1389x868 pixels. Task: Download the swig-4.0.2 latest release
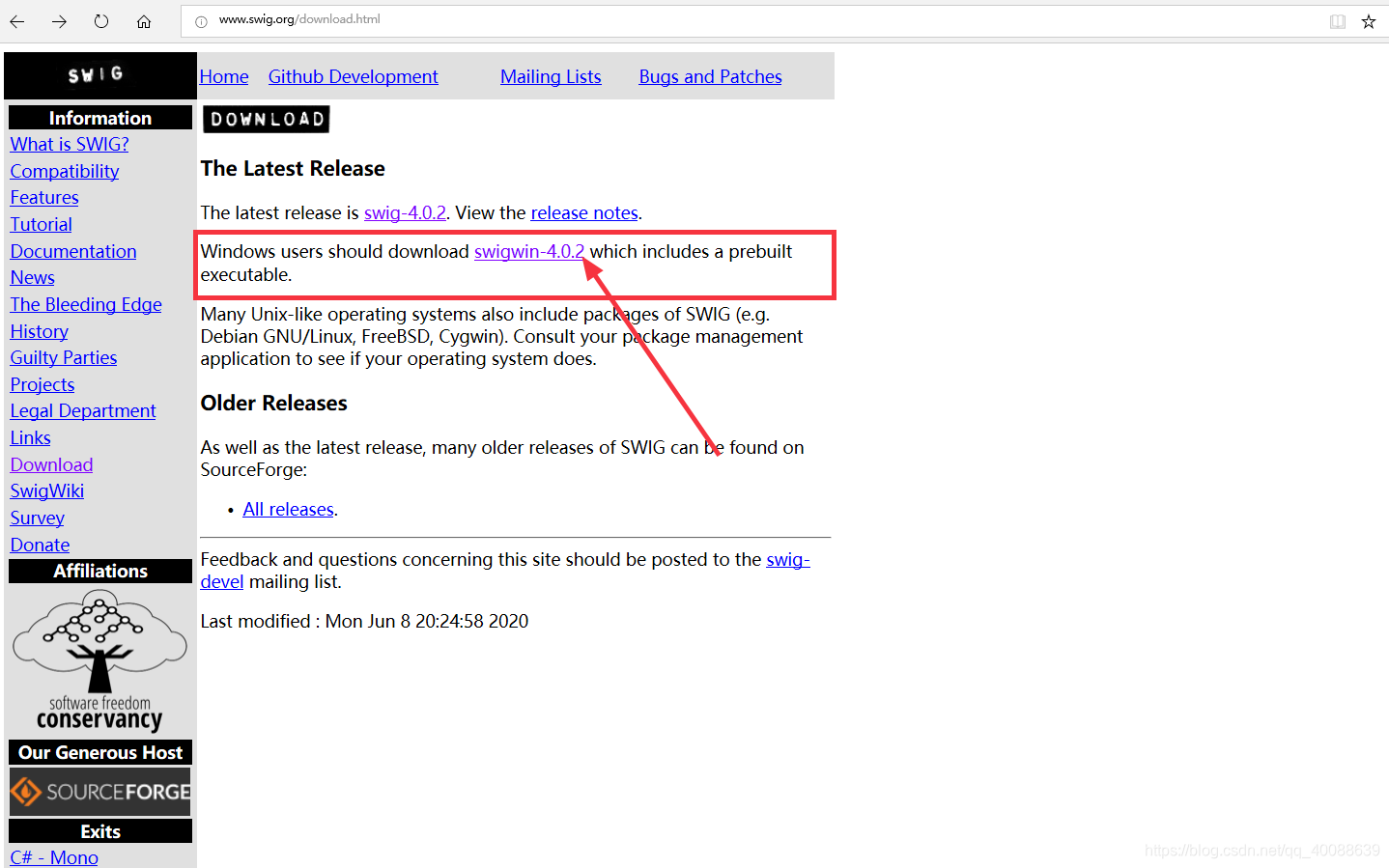[405, 212]
